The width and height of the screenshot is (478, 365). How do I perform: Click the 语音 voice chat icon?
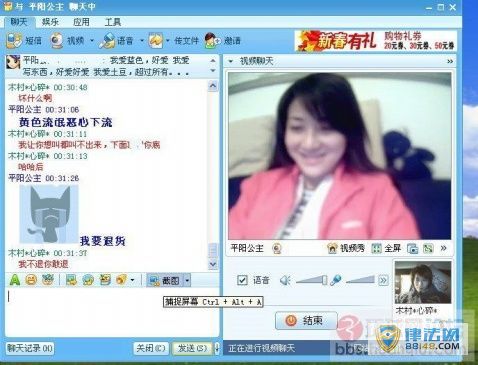click(x=107, y=40)
